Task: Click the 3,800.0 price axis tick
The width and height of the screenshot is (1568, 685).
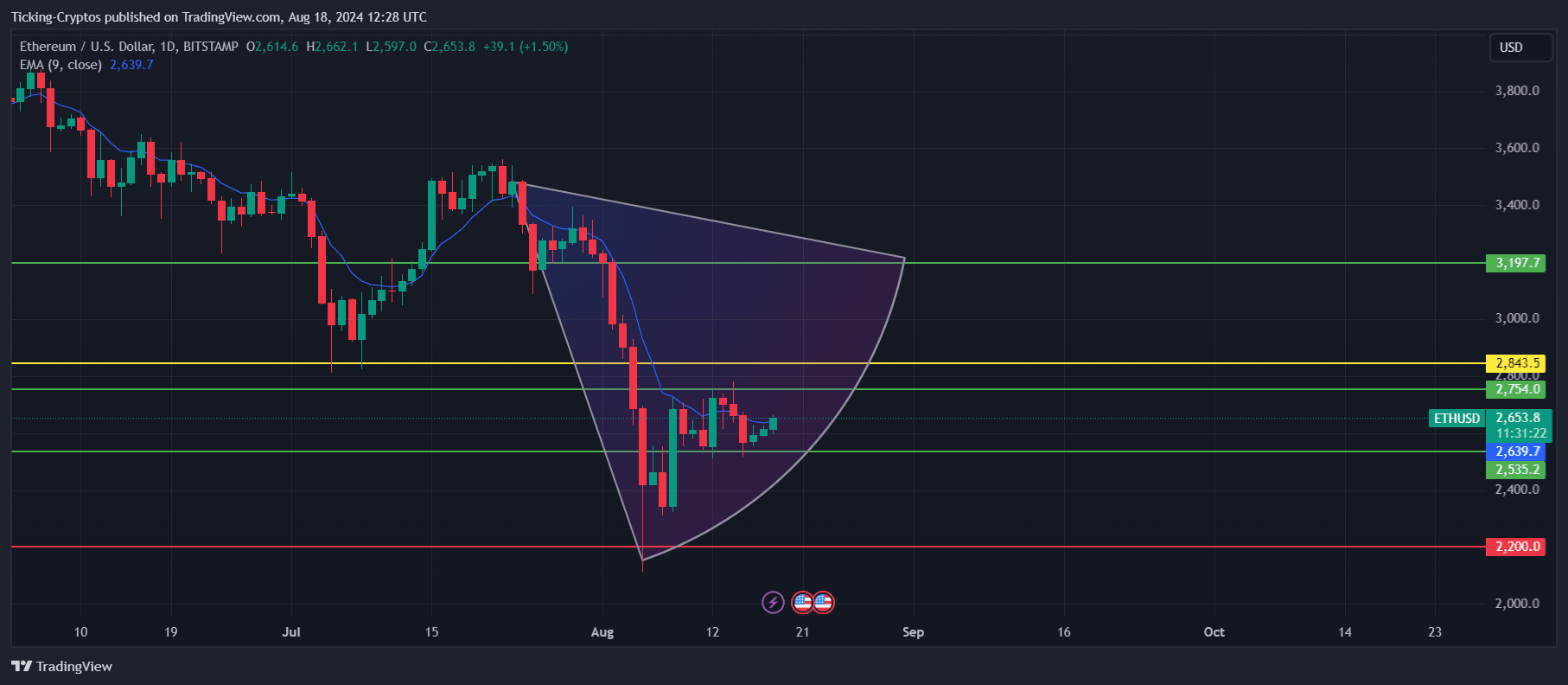Action: pos(1517,91)
